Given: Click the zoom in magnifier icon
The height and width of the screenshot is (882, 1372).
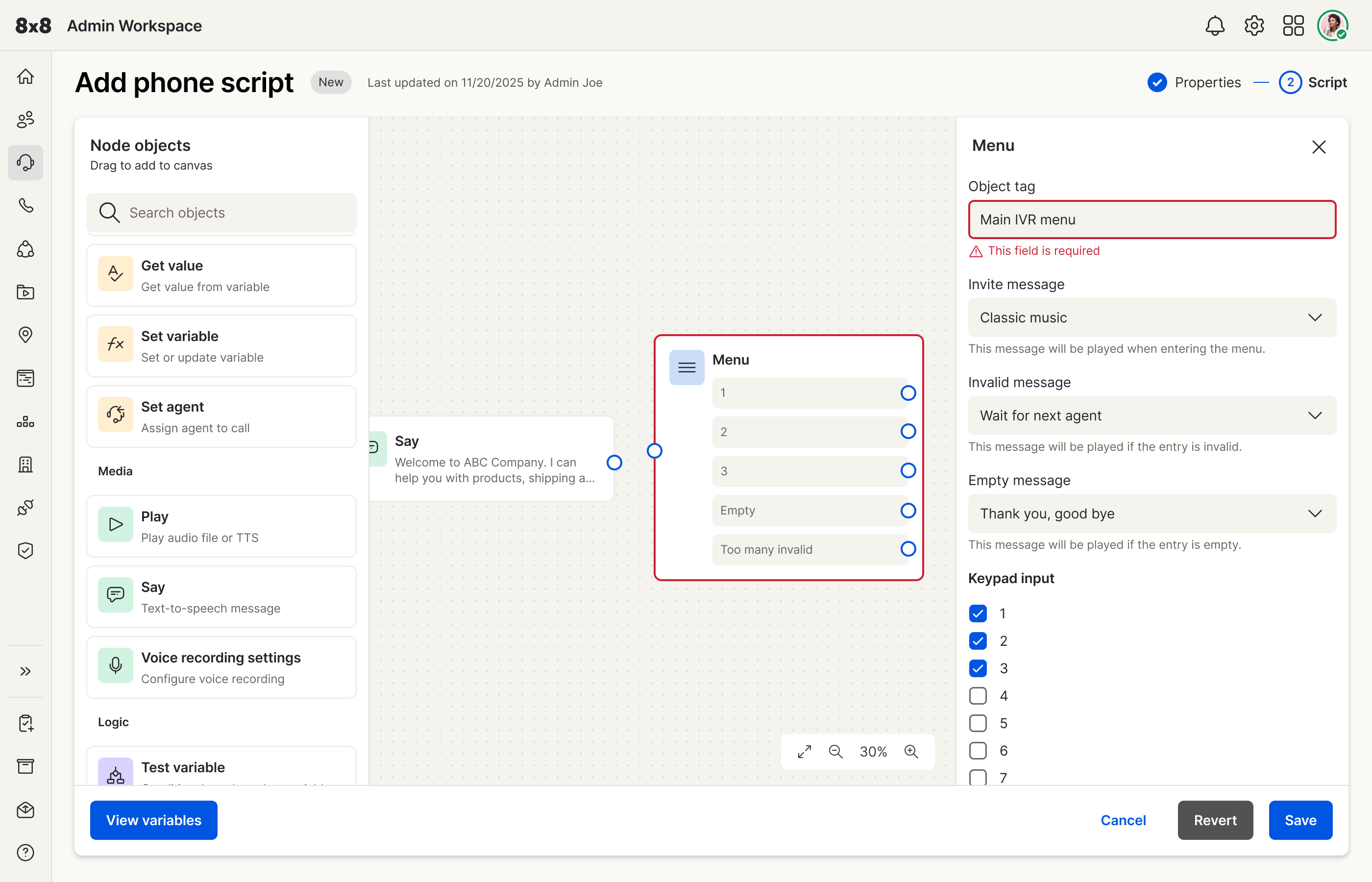Looking at the screenshot, I should (911, 752).
